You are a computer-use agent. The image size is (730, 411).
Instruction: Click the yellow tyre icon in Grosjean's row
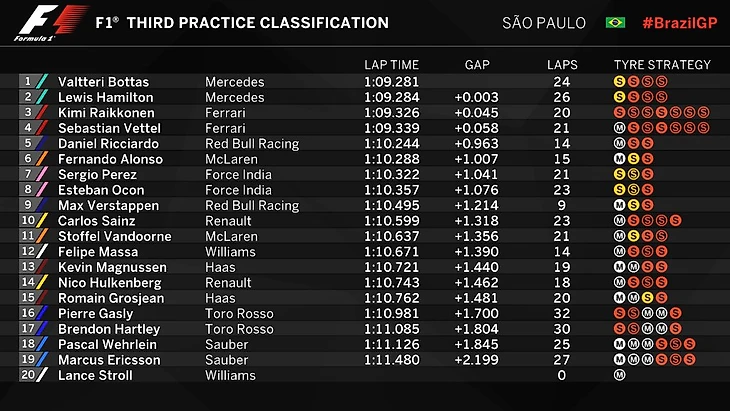(x=648, y=297)
